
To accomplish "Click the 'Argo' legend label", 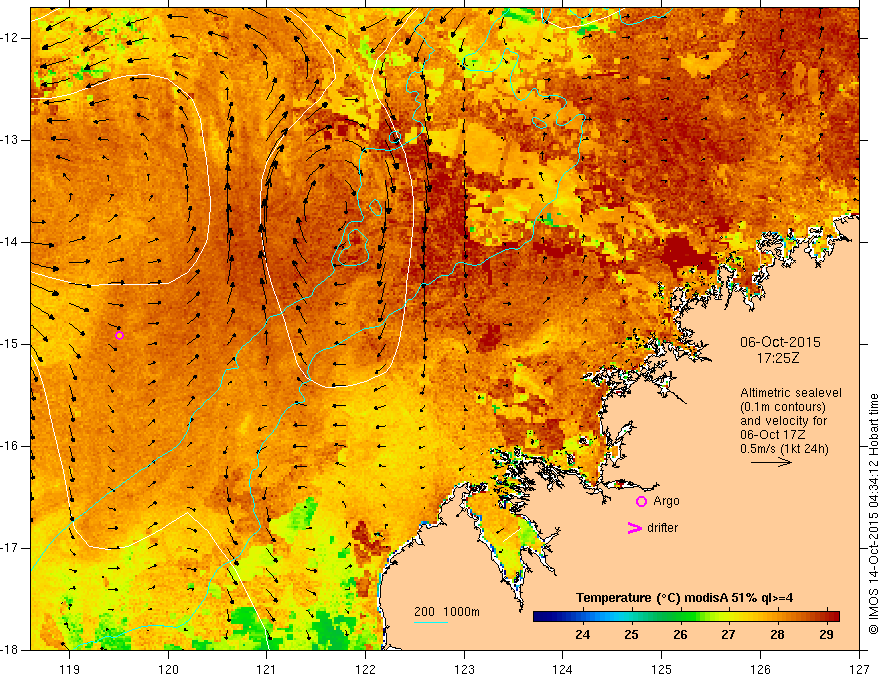I will [x=666, y=501].
